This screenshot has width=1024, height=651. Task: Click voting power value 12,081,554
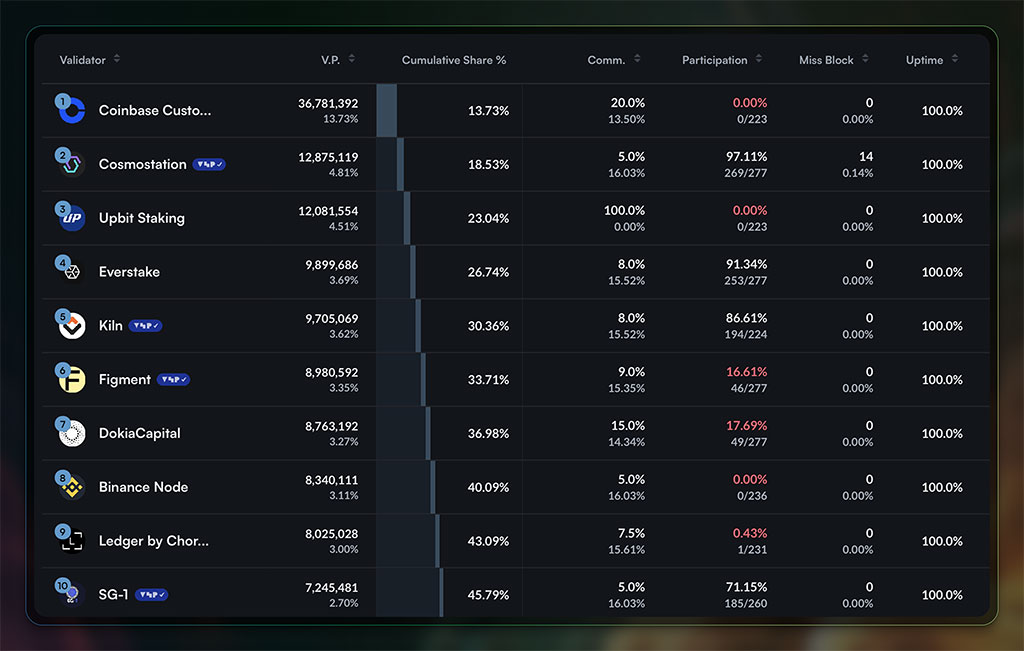(x=328, y=211)
